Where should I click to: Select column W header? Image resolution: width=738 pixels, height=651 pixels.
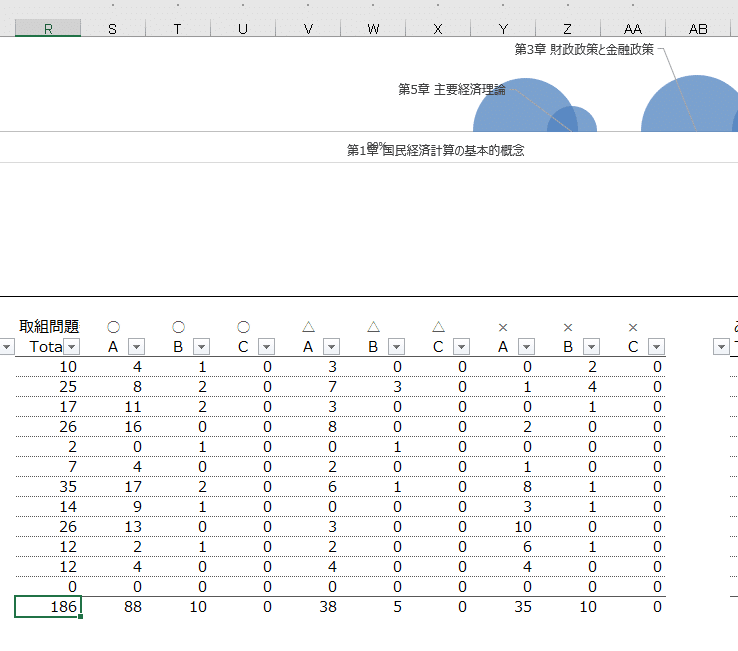click(x=373, y=29)
